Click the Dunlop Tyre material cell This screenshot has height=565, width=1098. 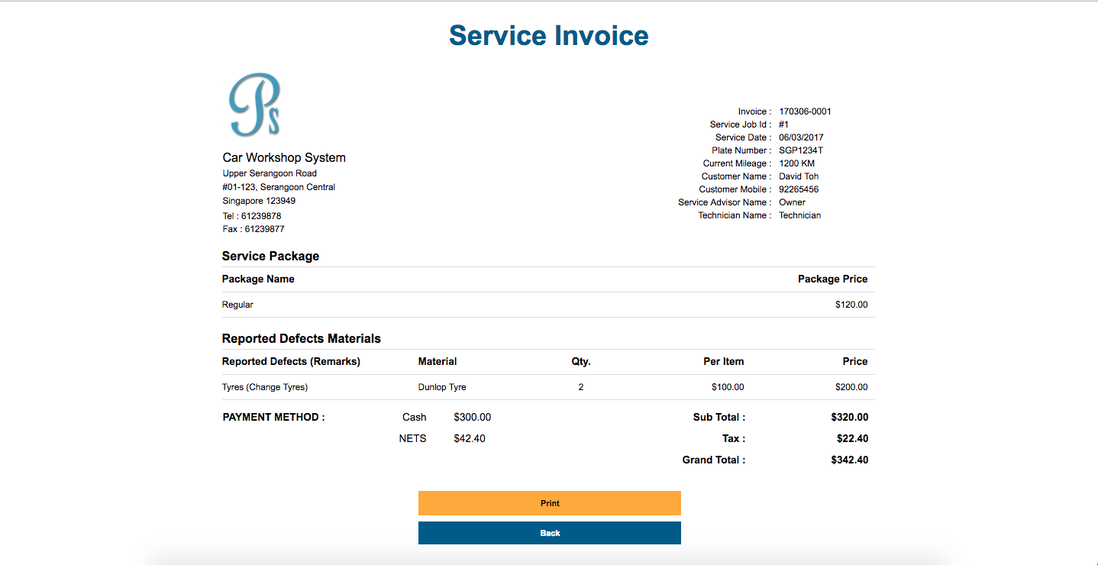(442, 387)
